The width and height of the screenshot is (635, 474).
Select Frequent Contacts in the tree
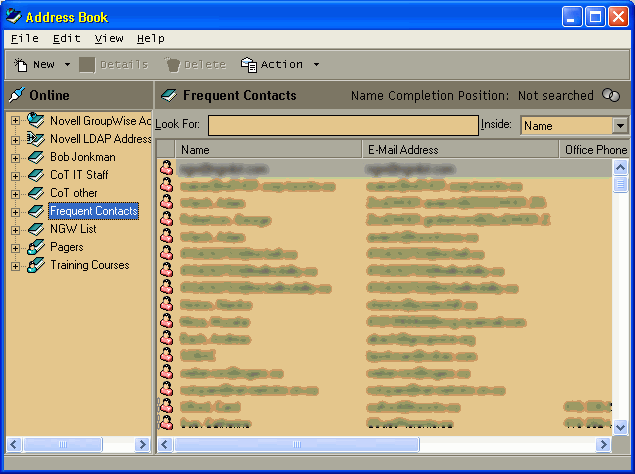click(x=94, y=211)
